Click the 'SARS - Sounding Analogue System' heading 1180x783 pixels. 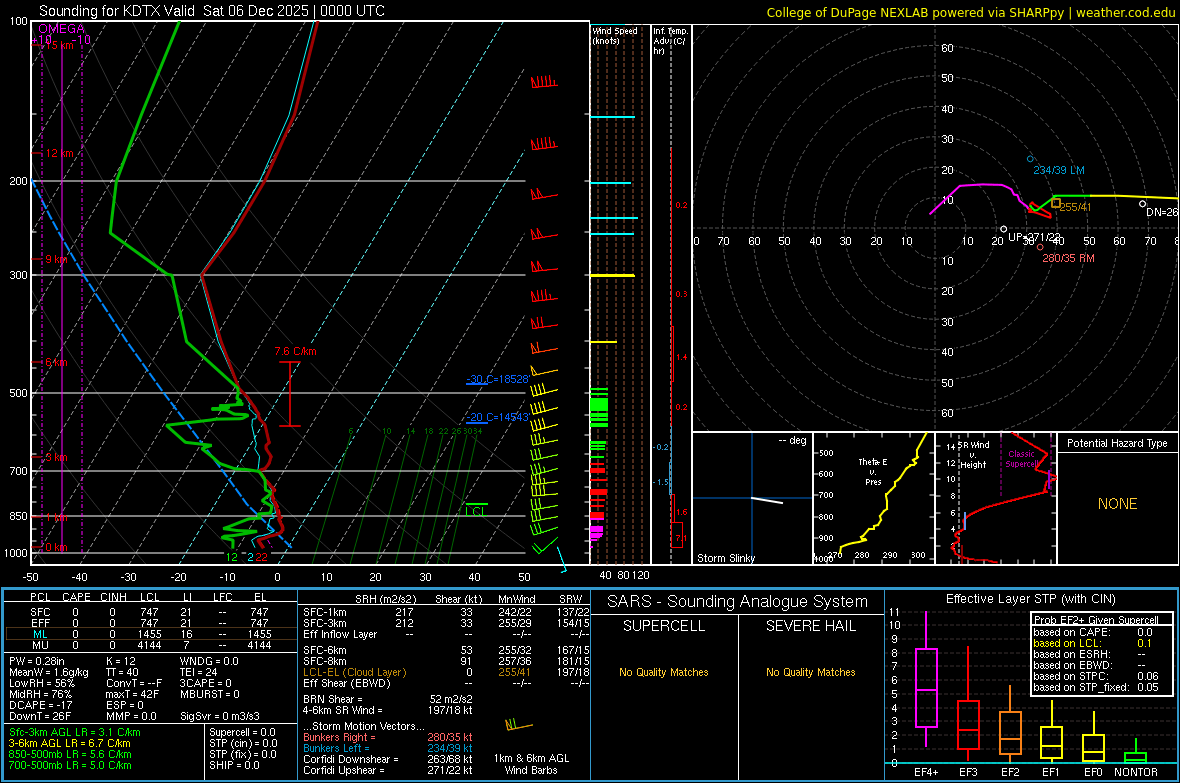[x=737, y=602]
